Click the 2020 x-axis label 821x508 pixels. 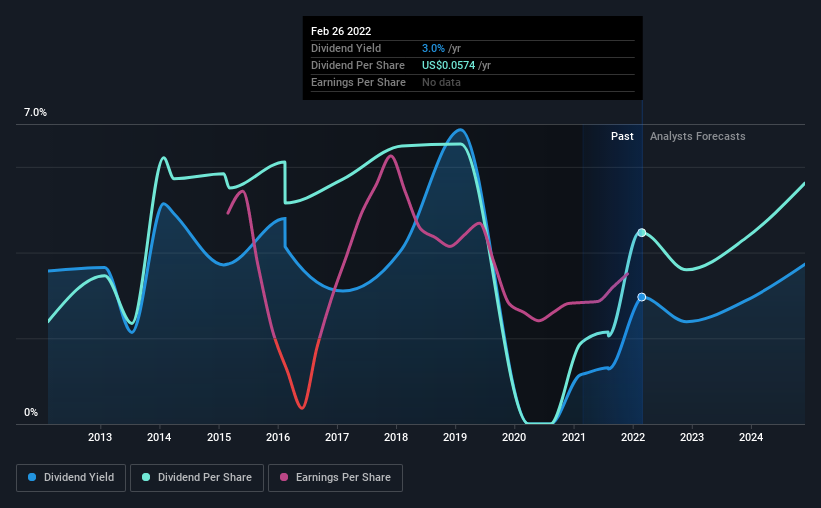514,437
